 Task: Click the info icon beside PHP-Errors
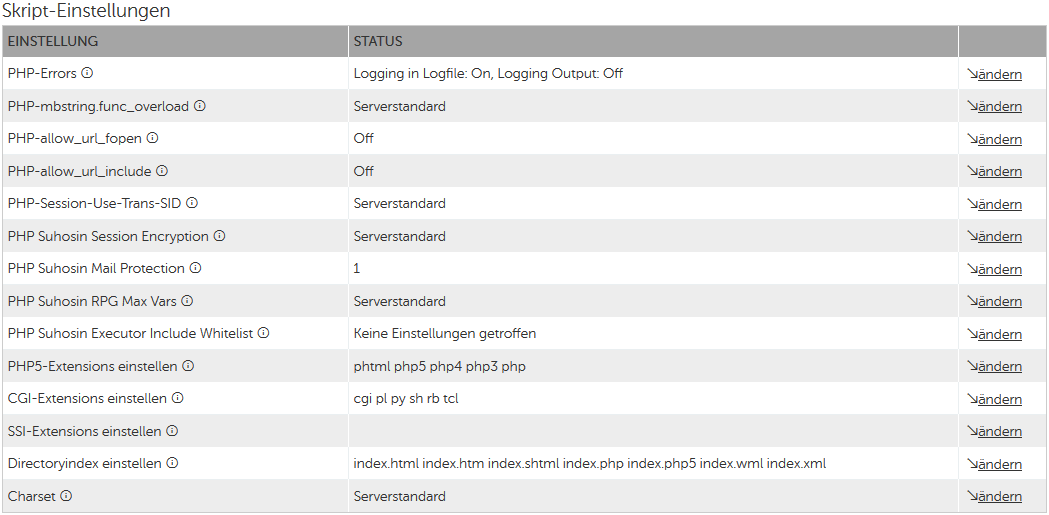[x=87, y=73]
